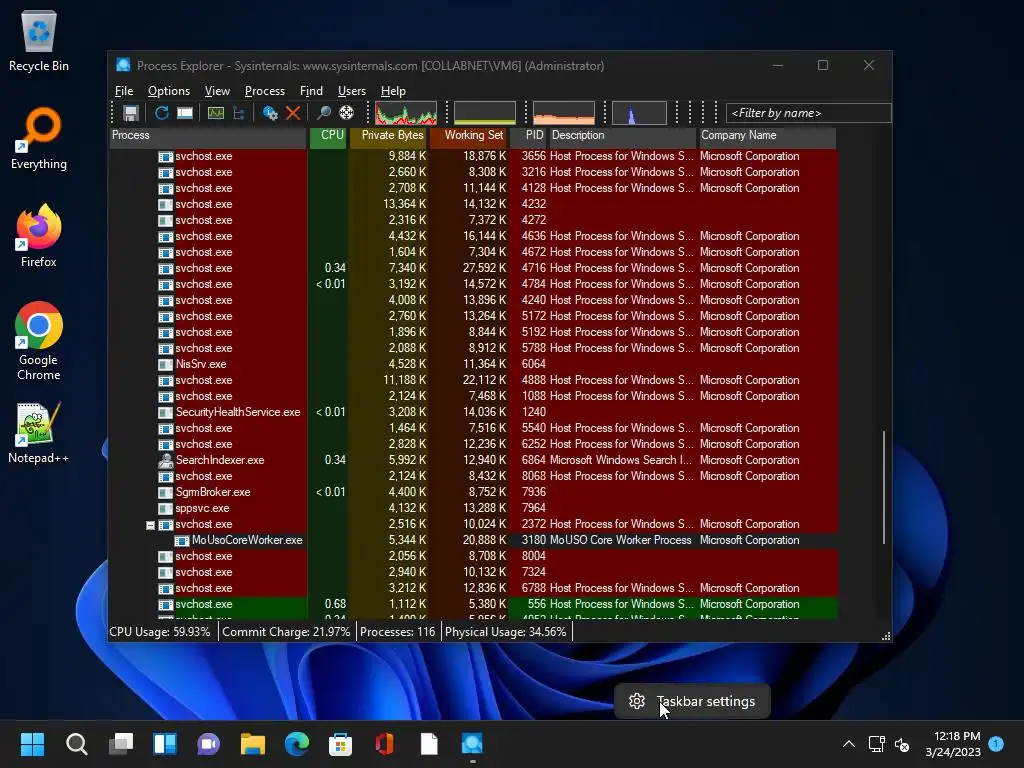Open the I/O history mini graph

[639, 113]
